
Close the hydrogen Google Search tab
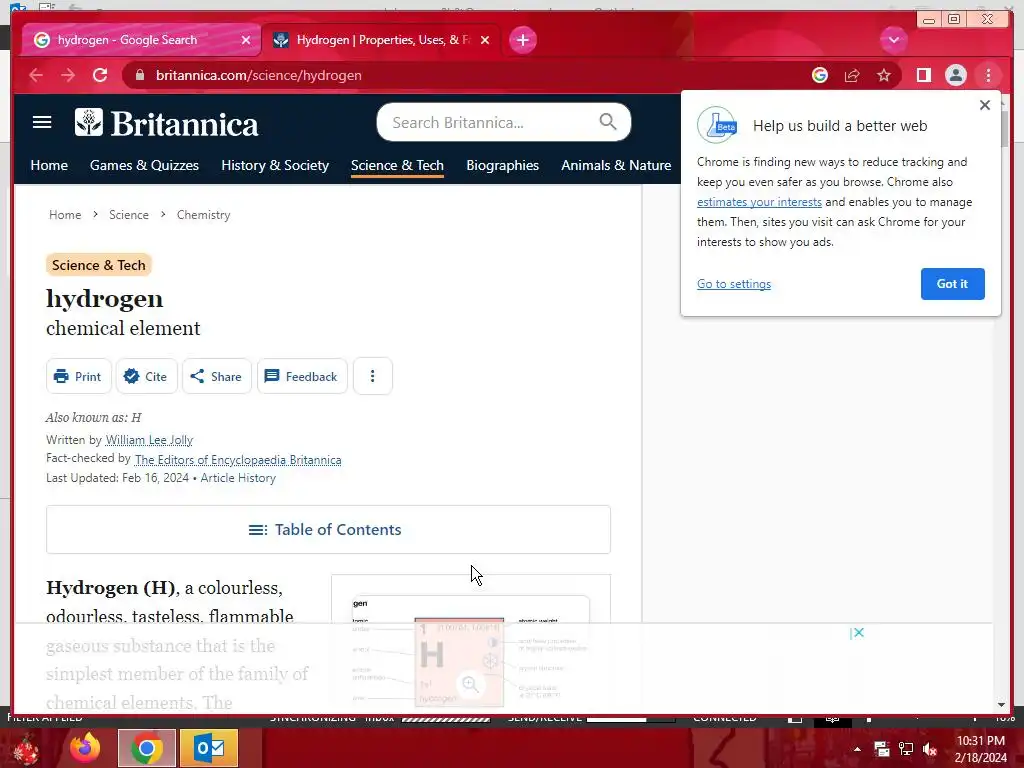[x=246, y=40]
